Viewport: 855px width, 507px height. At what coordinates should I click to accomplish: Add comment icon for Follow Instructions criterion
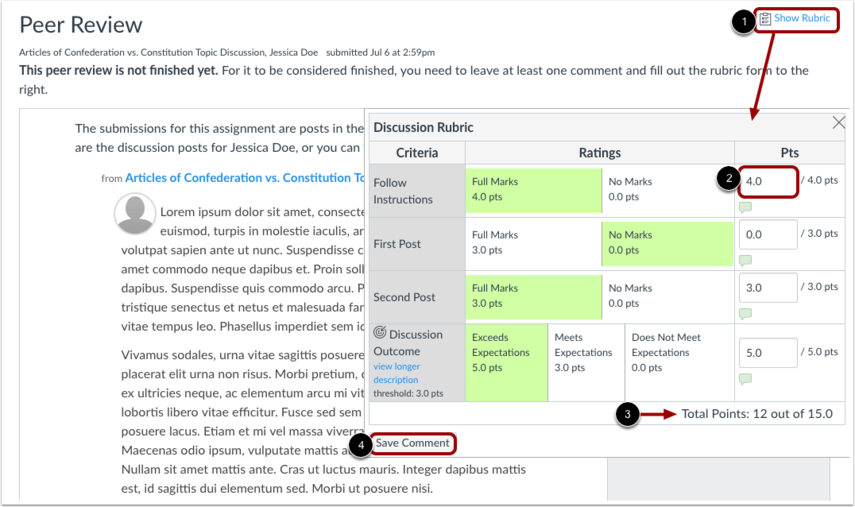(745, 207)
